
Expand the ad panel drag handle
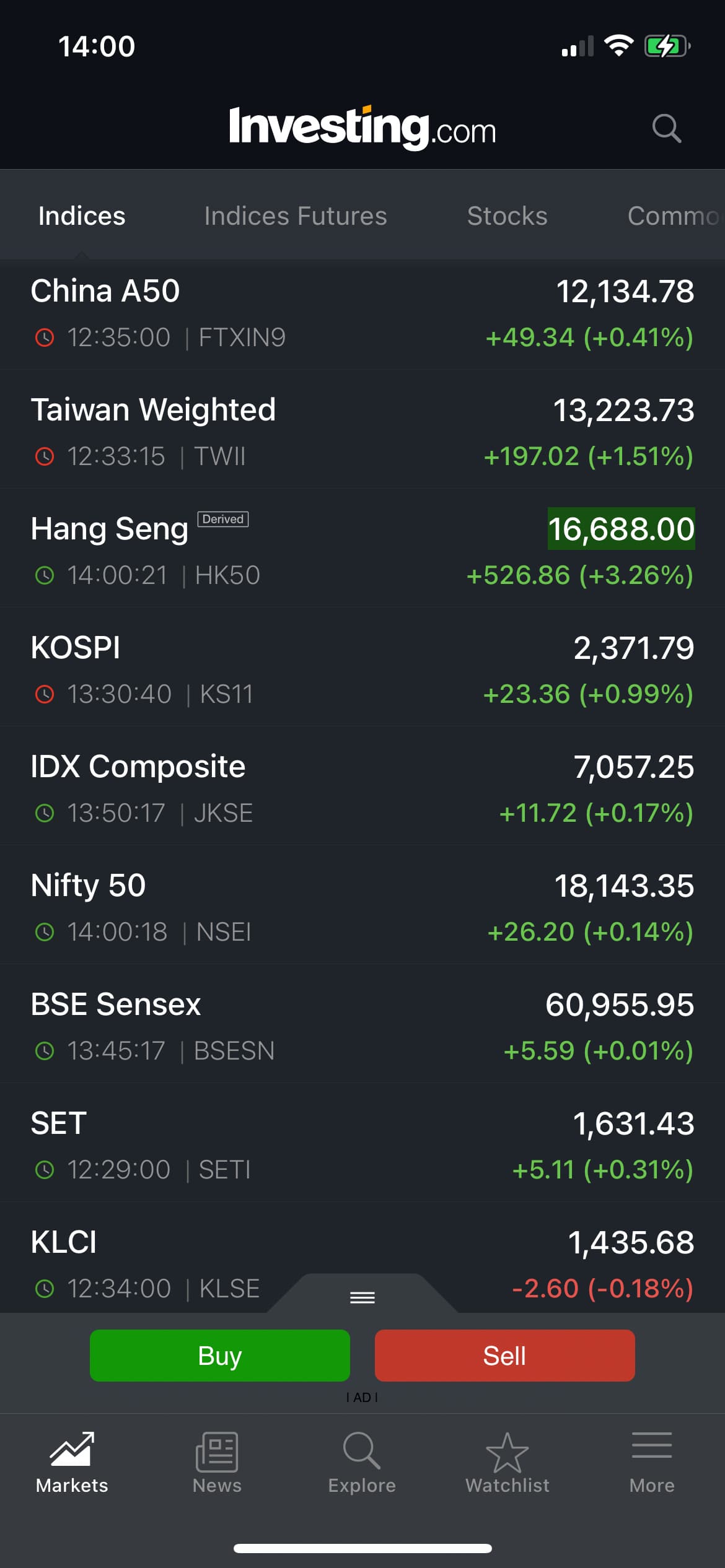point(362,1297)
